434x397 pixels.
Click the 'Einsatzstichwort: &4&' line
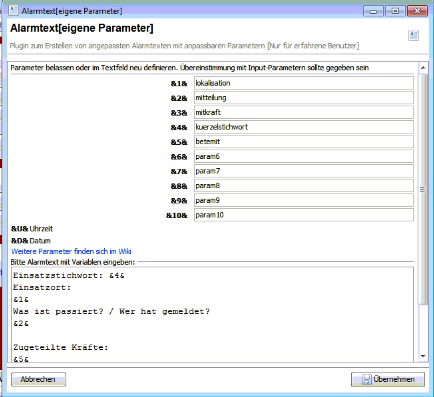tap(69, 275)
